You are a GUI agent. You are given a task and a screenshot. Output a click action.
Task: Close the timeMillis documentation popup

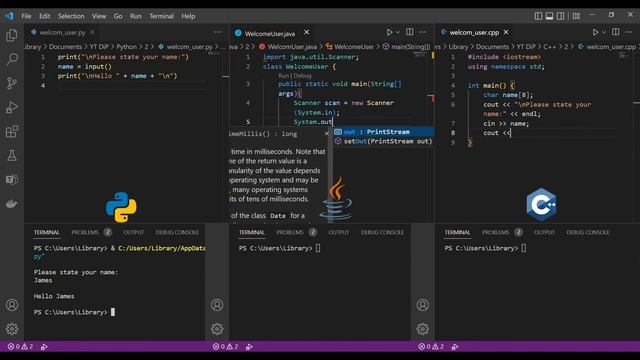pos(327,134)
